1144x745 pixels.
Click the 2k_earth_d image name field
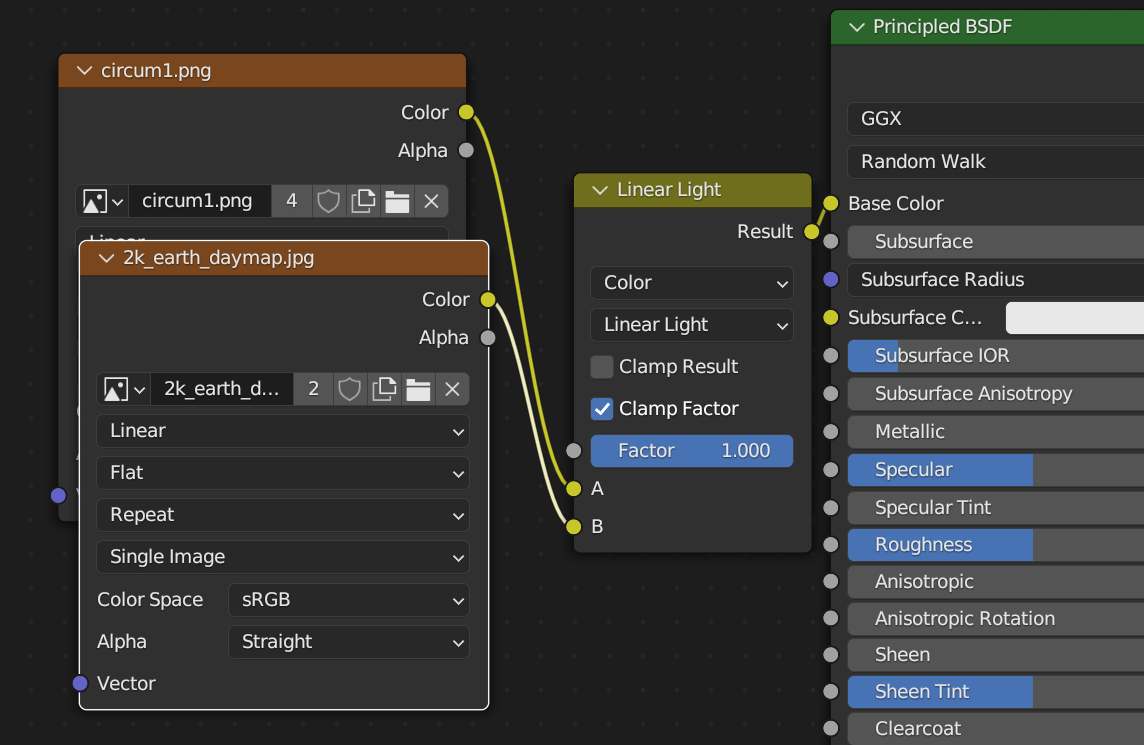[x=222, y=389]
